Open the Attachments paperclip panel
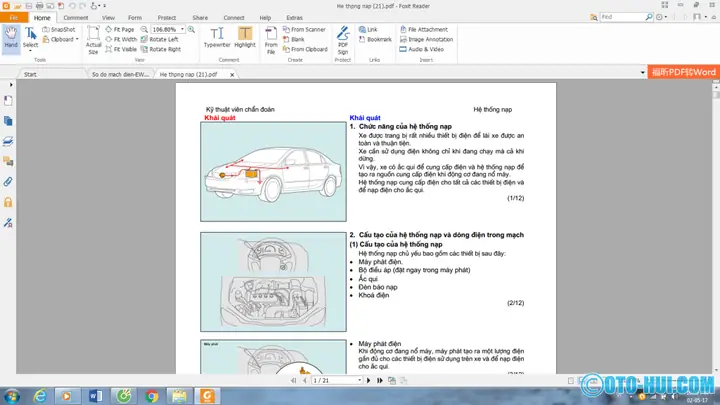 click(8, 182)
